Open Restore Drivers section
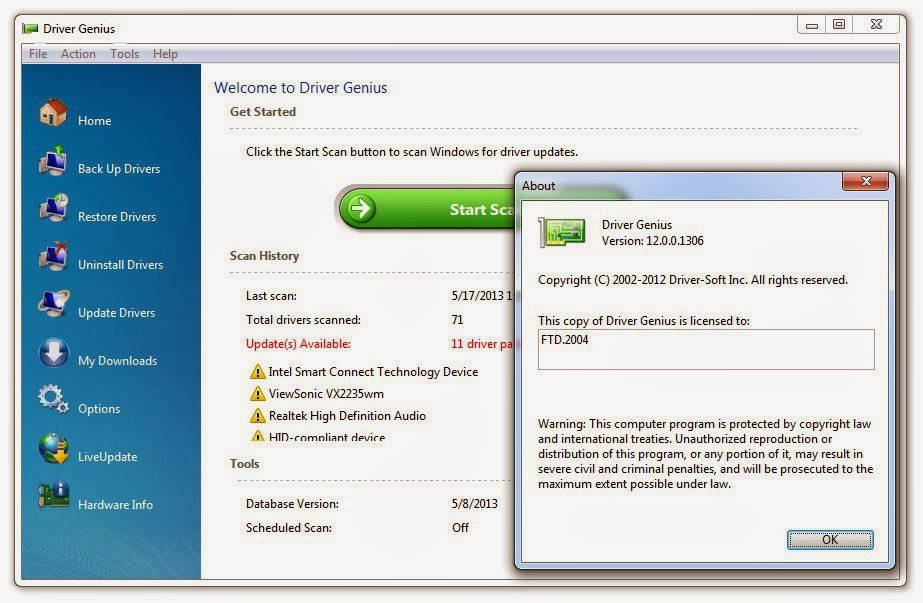The width and height of the screenshot is (923, 603). [x=117, y=217]
